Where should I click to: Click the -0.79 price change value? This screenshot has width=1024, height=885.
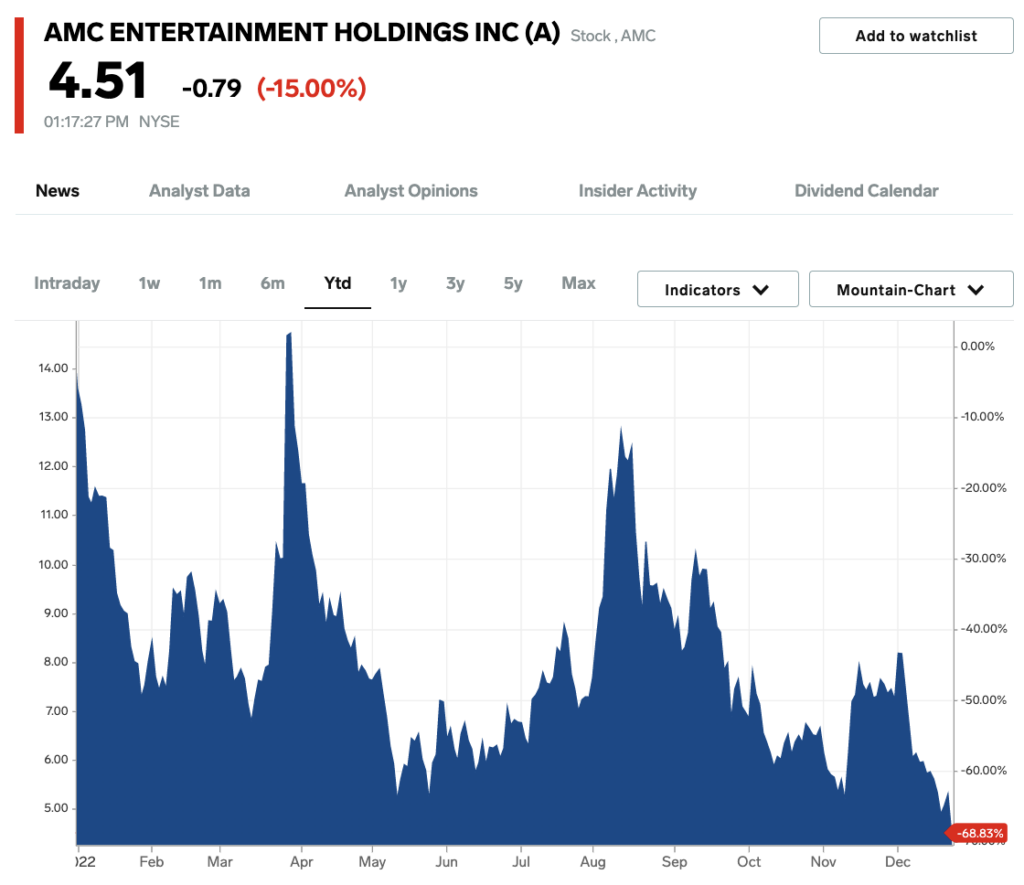coord(212,88)
